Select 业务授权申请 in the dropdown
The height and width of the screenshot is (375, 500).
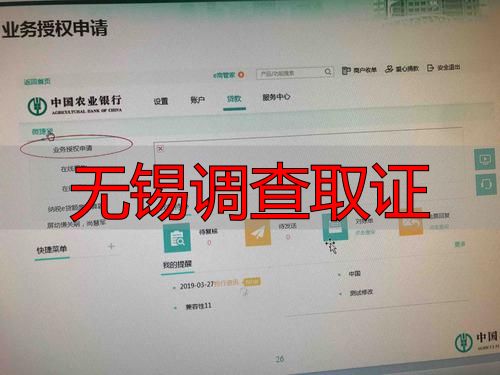(73, 149)
